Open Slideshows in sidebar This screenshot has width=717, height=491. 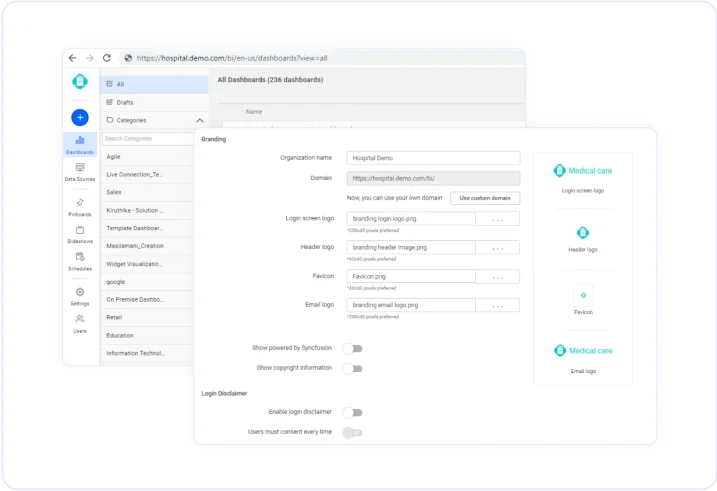point(80,235)
